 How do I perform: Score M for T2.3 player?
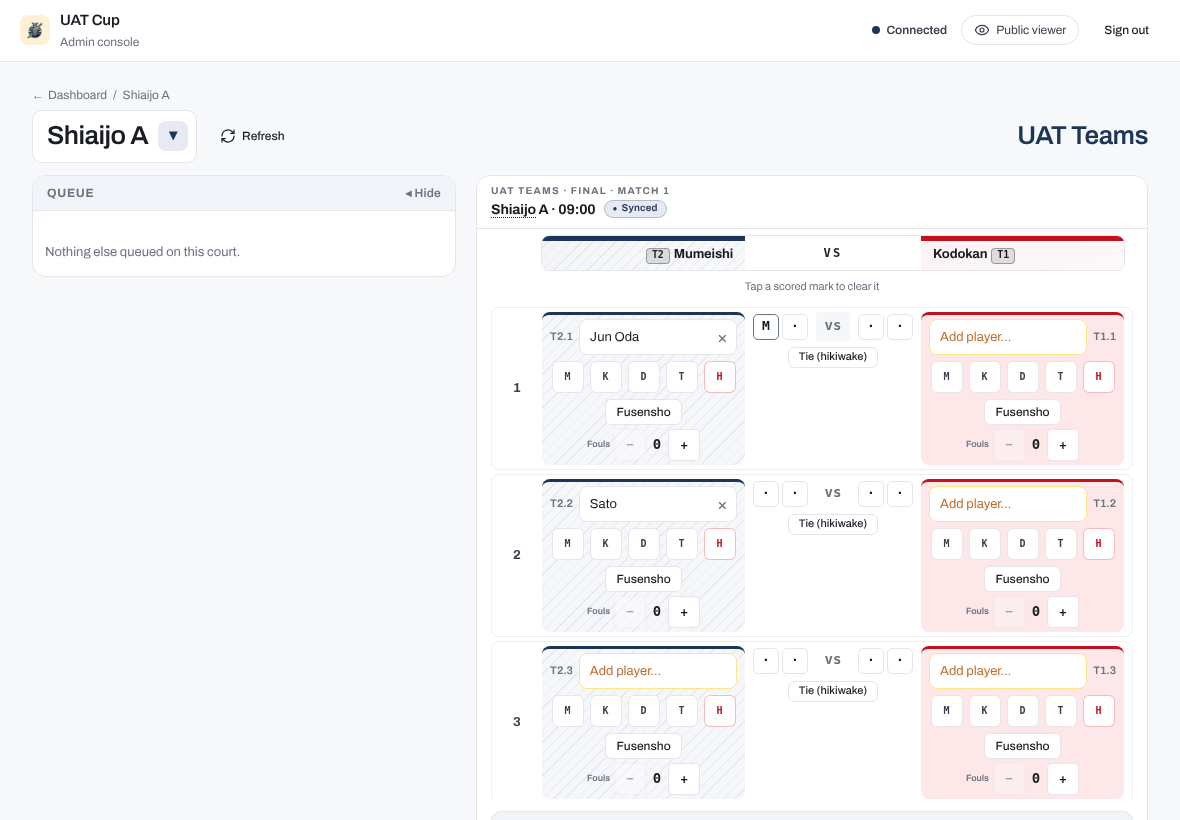pyautogui.click(x=567, y=711)
